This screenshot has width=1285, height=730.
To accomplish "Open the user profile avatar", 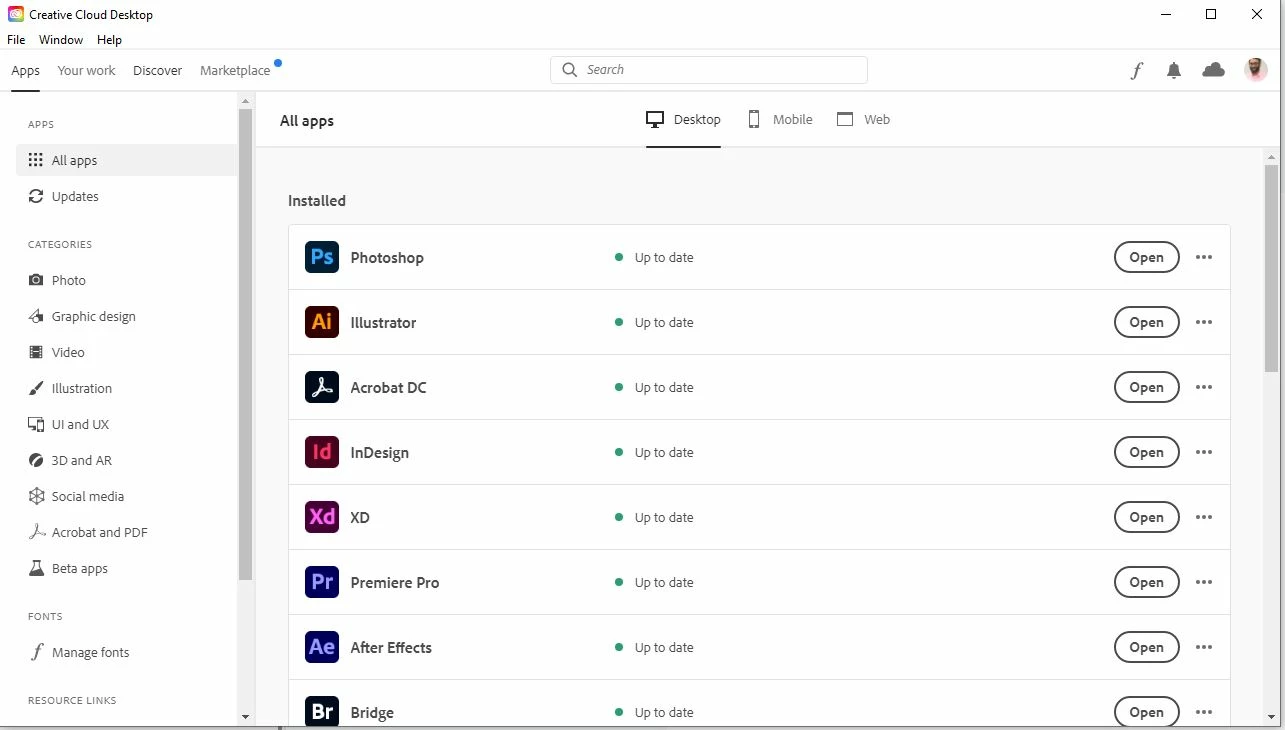I will 1256,70.
